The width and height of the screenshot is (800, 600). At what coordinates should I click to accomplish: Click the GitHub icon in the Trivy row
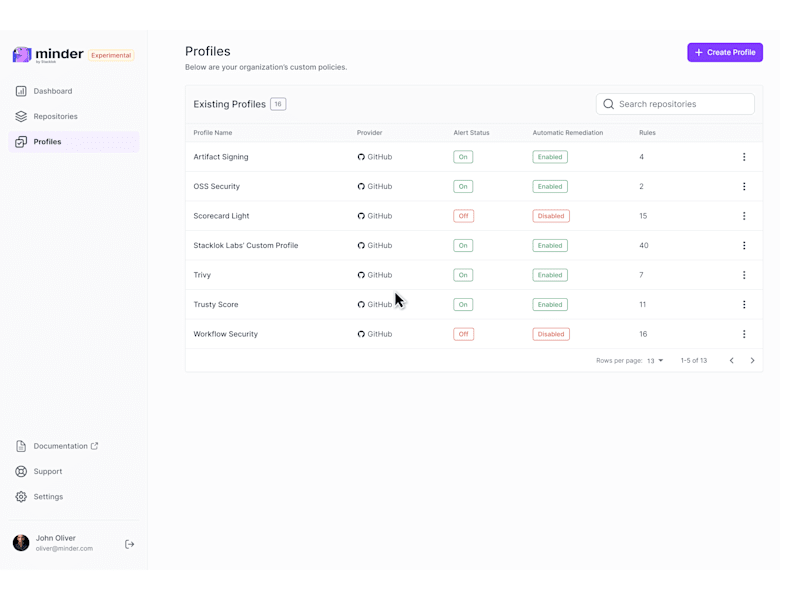(x=361, y=276)
